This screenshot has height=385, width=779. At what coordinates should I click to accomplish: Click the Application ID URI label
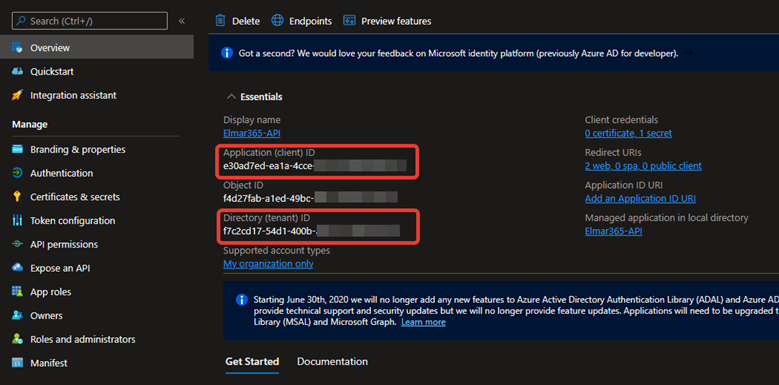(623, 185)
